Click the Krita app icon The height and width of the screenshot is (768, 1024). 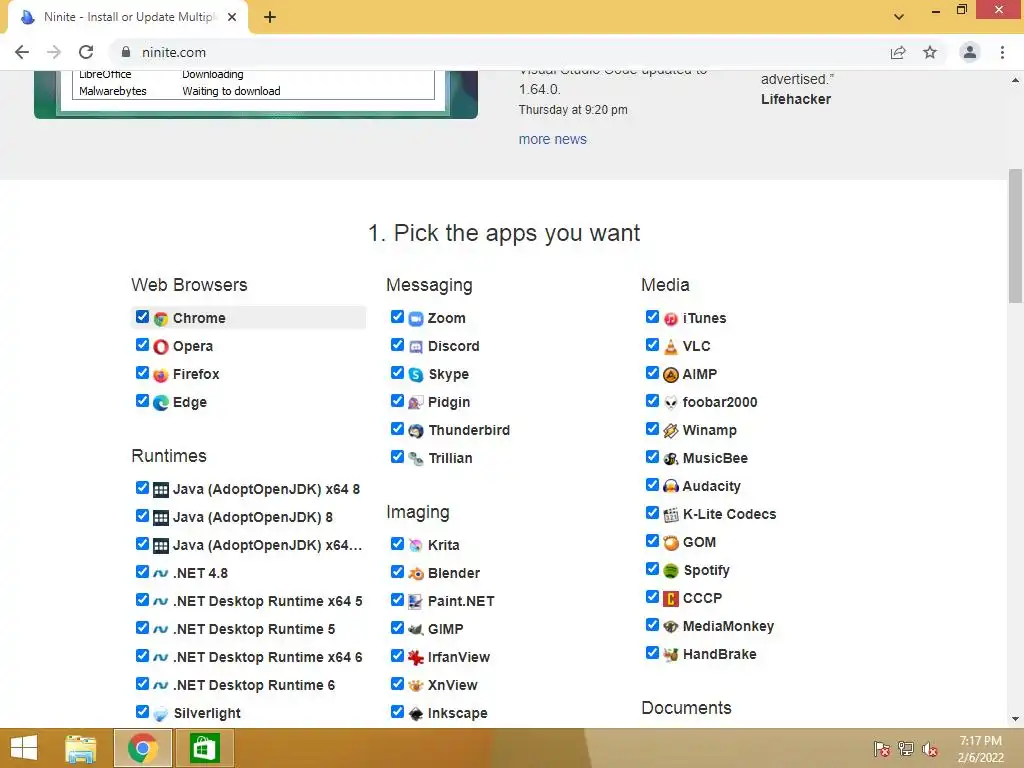tap(416, 546)
